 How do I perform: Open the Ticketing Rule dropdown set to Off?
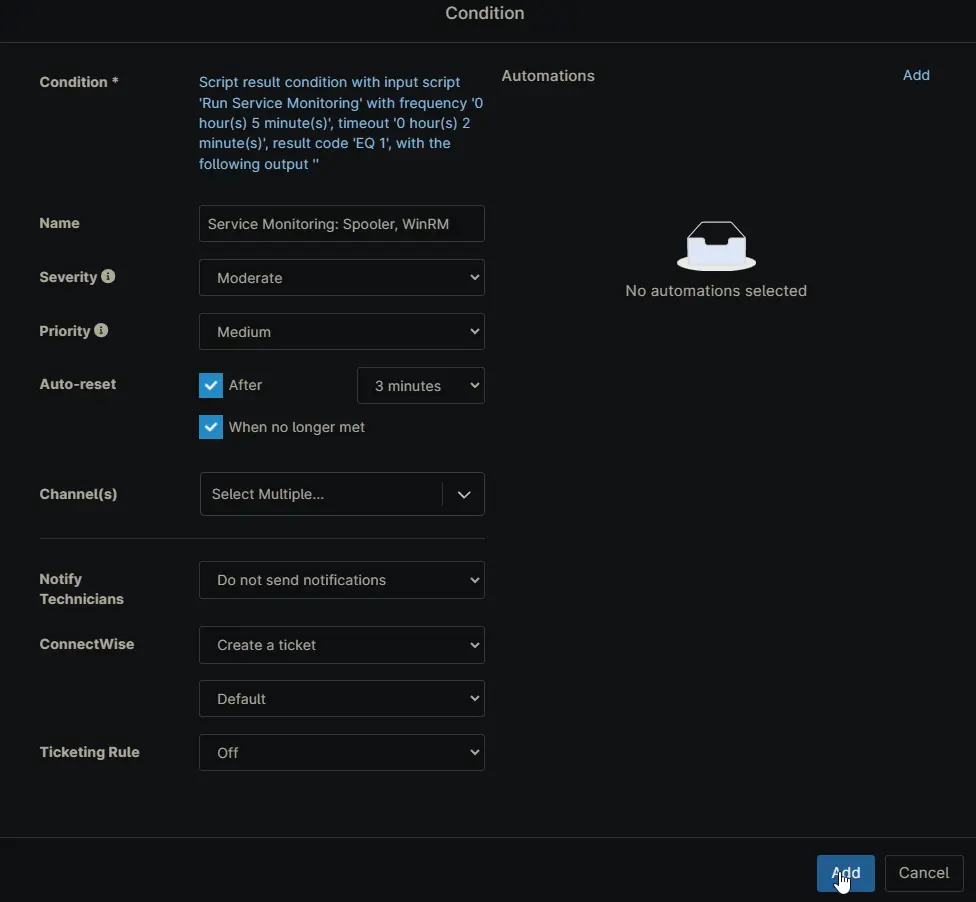341,753
